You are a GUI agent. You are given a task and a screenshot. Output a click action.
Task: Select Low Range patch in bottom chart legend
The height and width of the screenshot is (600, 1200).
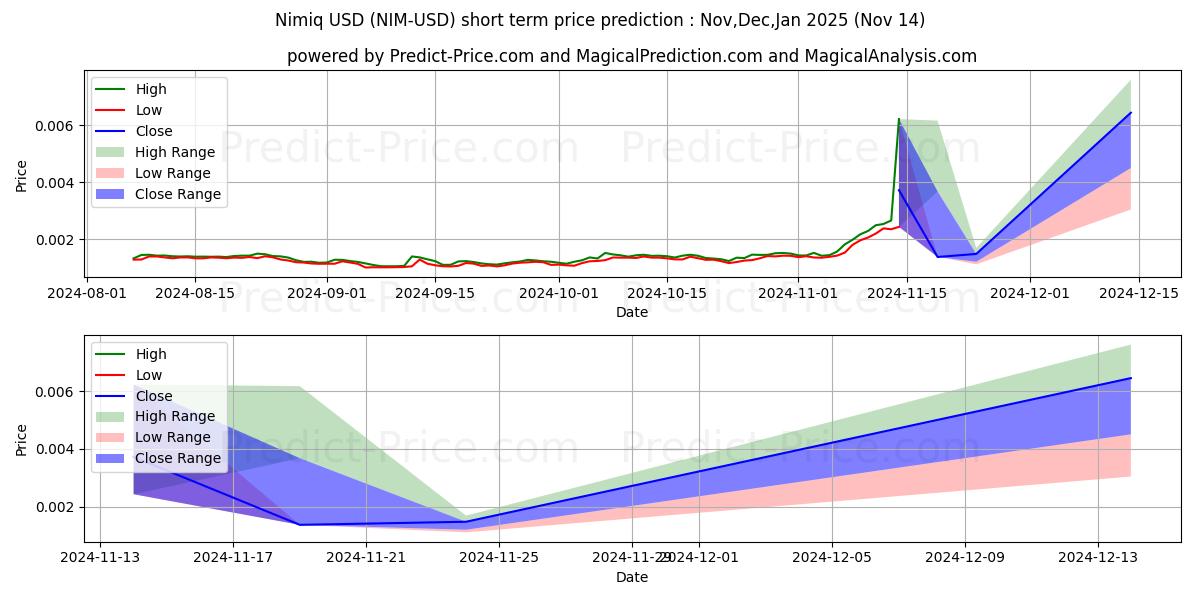click(113, 437)
